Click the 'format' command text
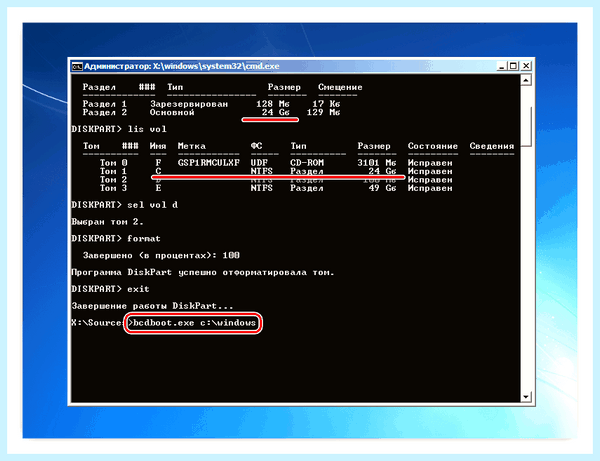This screenshot has height=461, width=600. coord(144,239)
